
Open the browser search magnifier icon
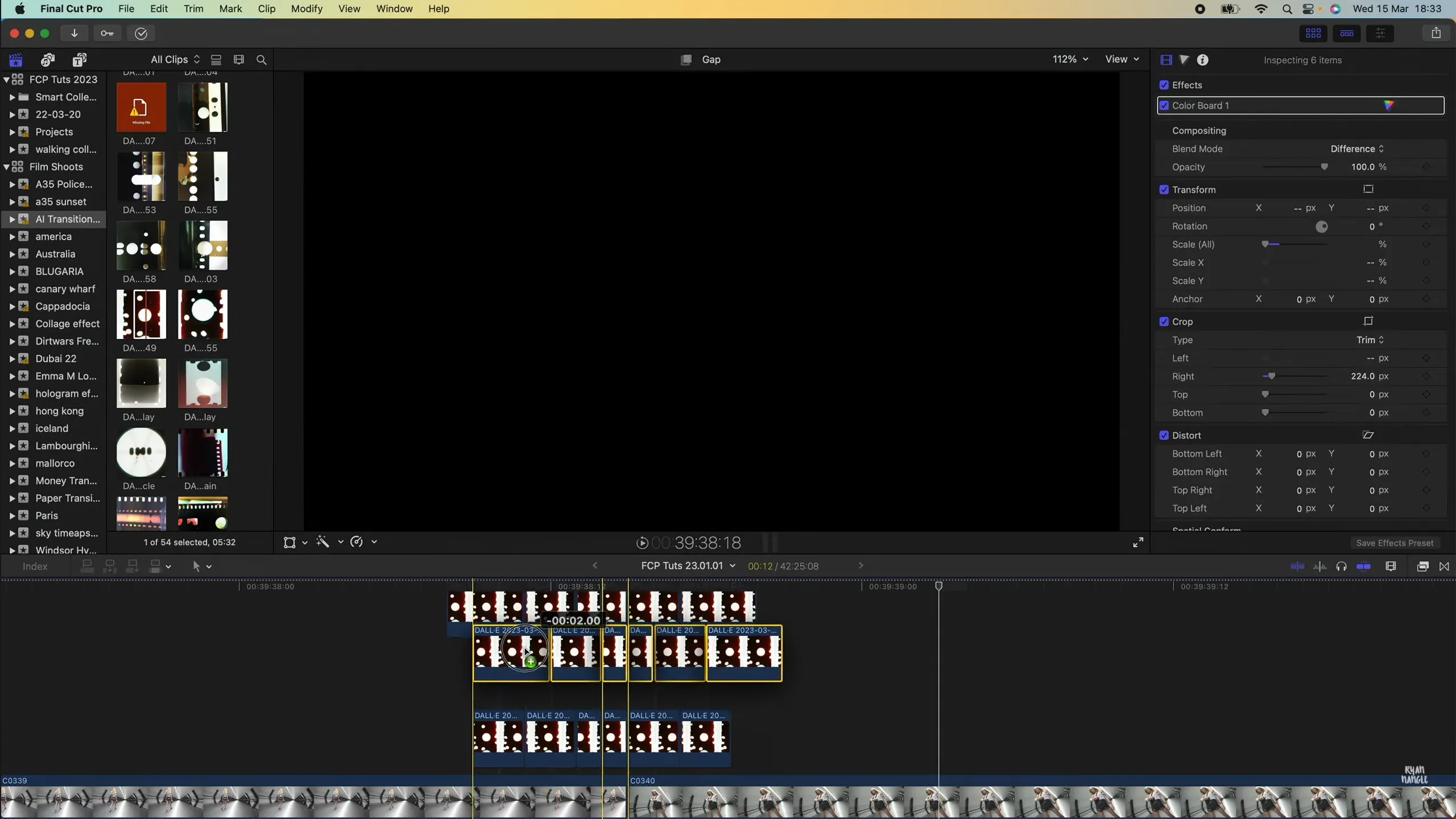[x=262, y=60]
